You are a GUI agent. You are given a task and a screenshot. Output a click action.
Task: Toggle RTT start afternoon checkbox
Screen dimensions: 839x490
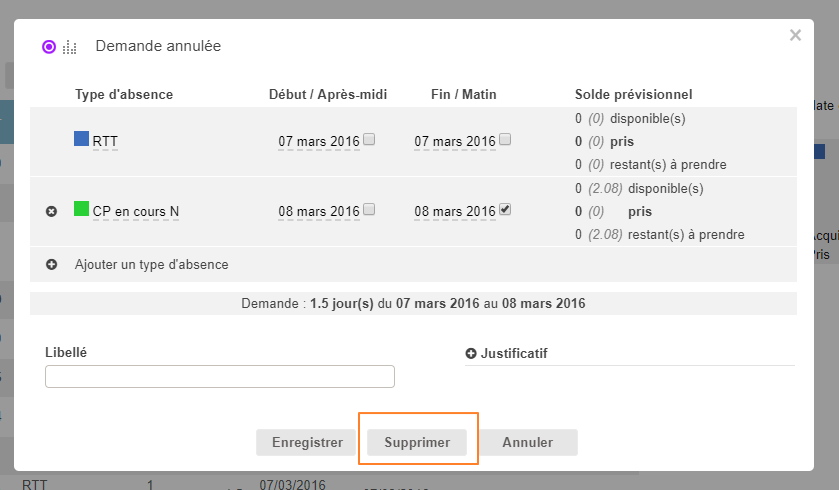tap(369, 140)
